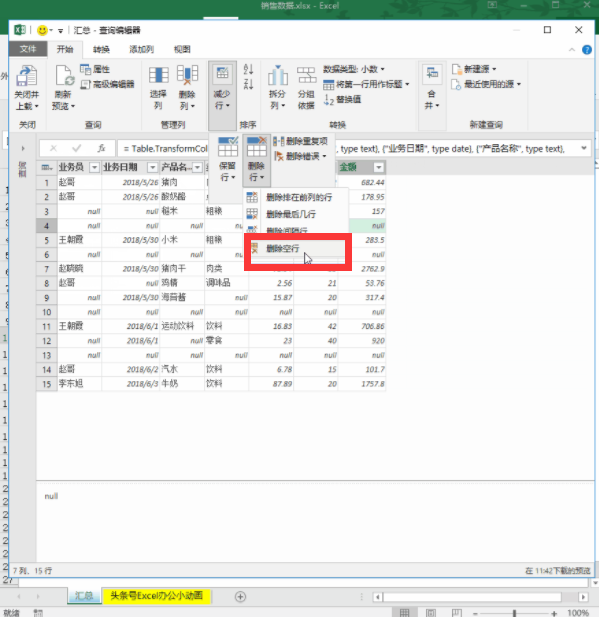Click Page Layout view icon in status bar

pyautogui.click(x=431, y=613)
